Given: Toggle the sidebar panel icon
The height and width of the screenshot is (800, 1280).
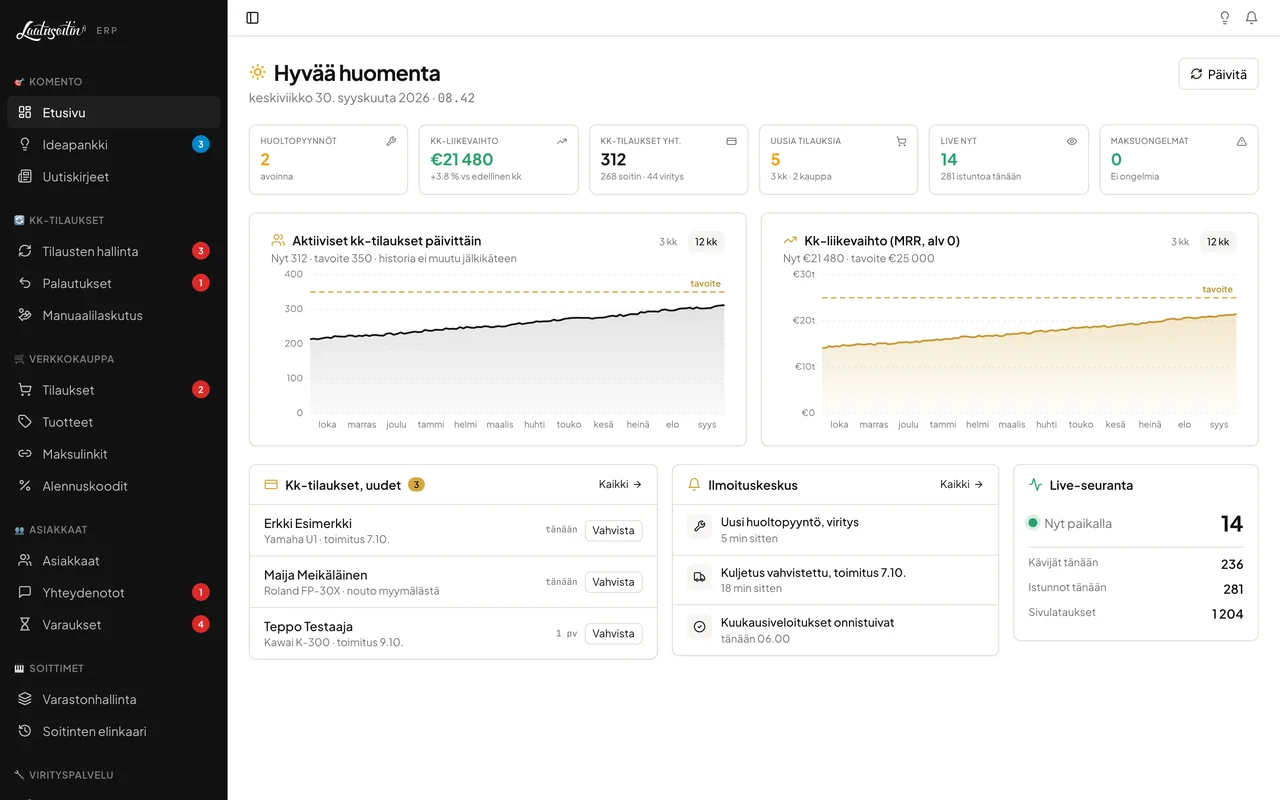Looking at the screenshot, I should click(252, 18).
